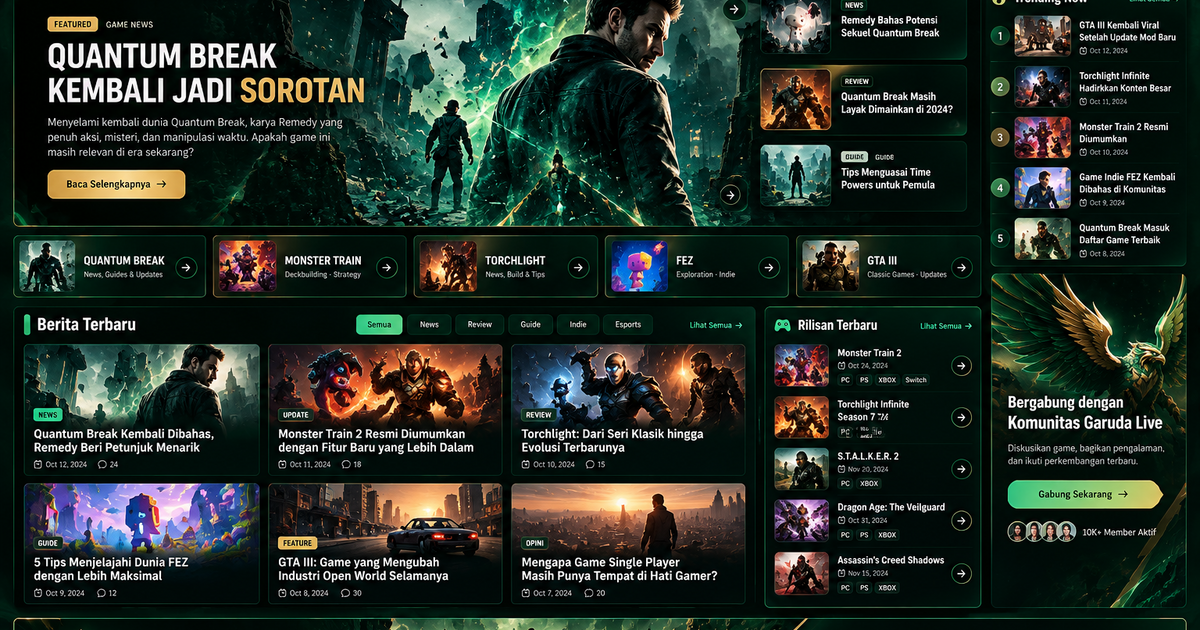Open Tips Menguasai Time Powers untuk Pemula guide
This screenshot has width=1200, height=630.
[x=864, y=175]
